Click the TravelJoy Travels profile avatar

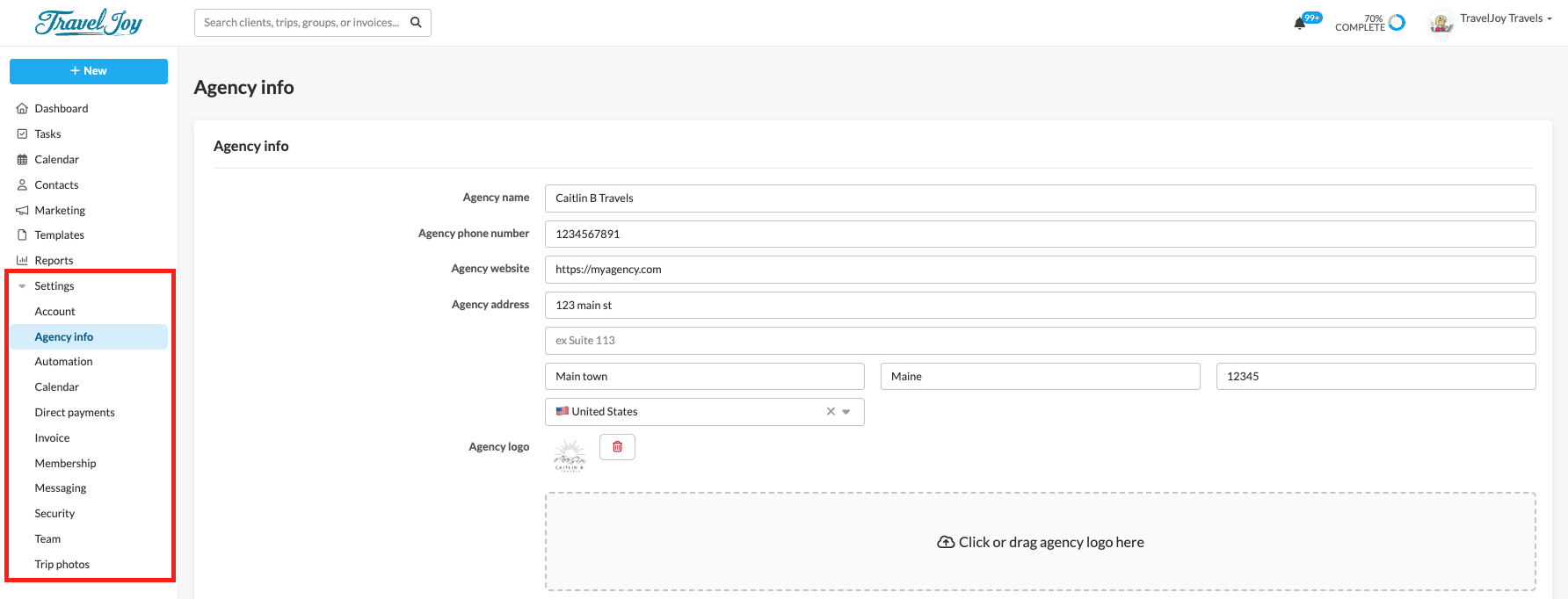pos(1441,23)
